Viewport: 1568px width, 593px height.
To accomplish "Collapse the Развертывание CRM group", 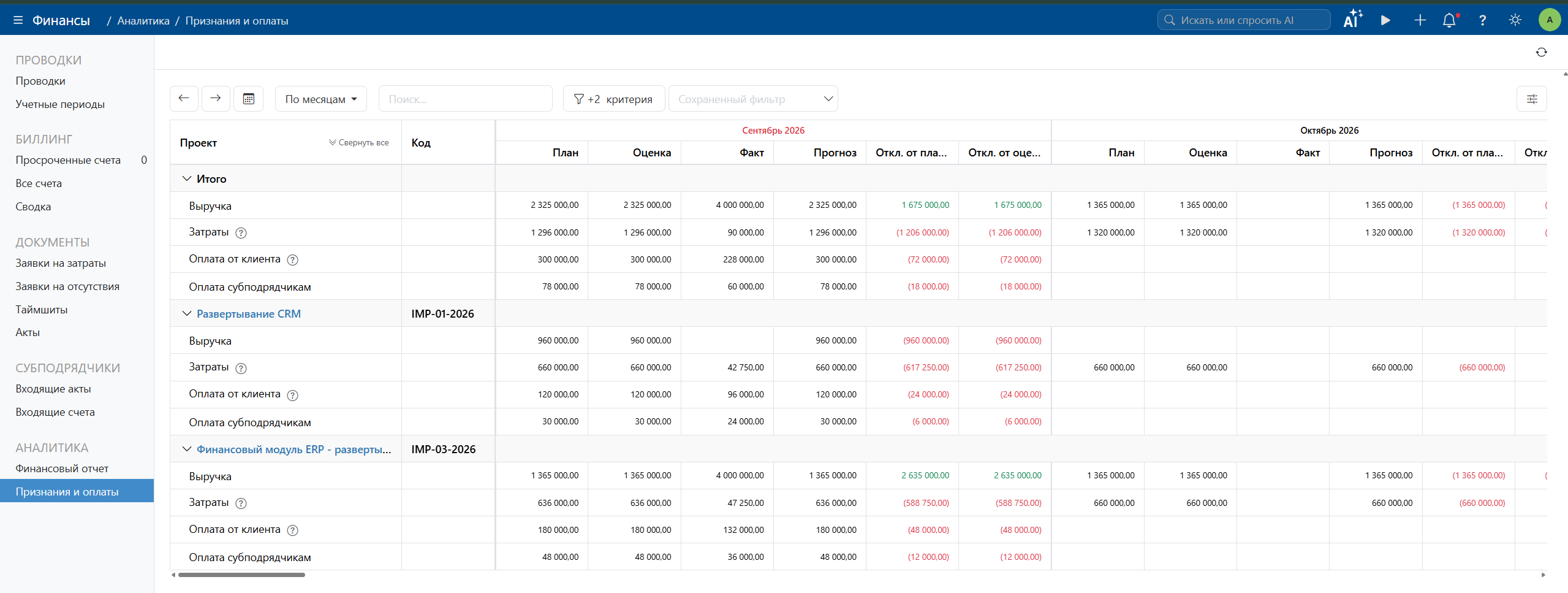I will point(187,313).
